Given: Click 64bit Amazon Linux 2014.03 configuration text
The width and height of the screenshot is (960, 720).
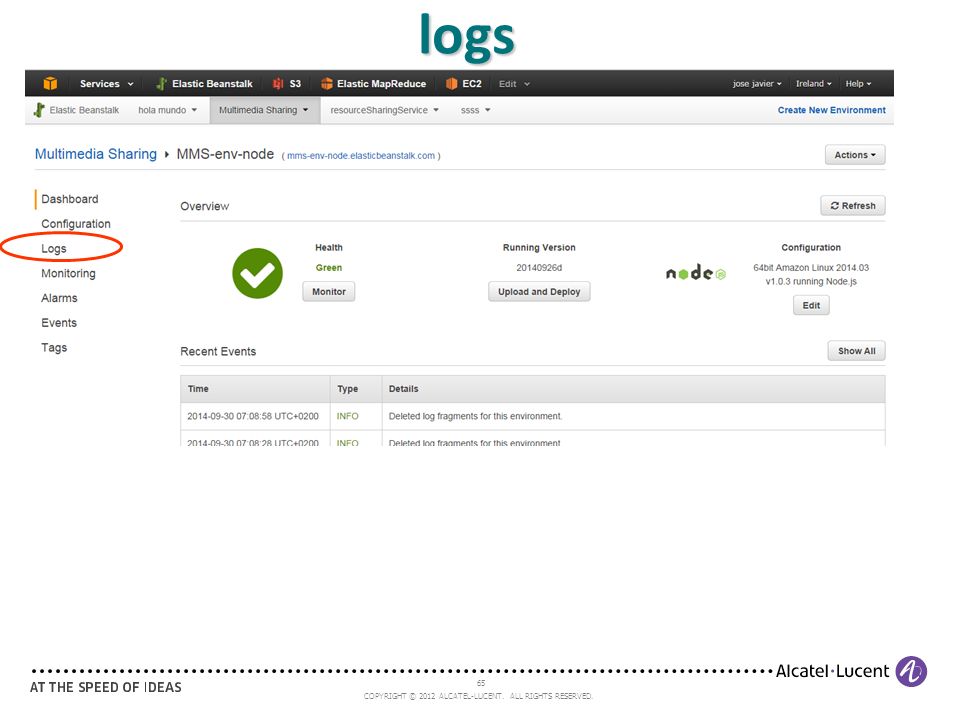Looking at the screenshot, I should point(811,268).
